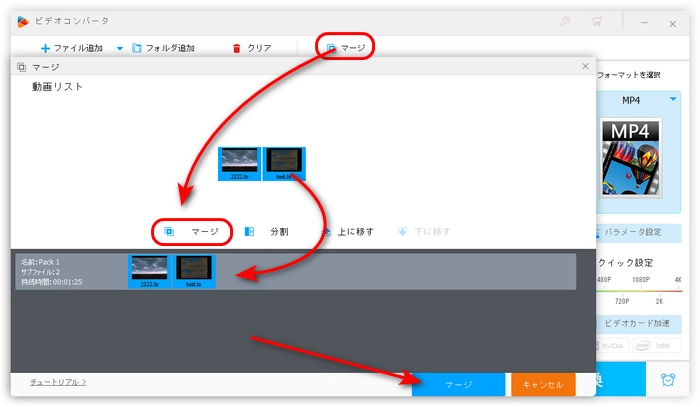
Task: Open the MP4 format dropdown arrow
Action: [x=673, y=99]
